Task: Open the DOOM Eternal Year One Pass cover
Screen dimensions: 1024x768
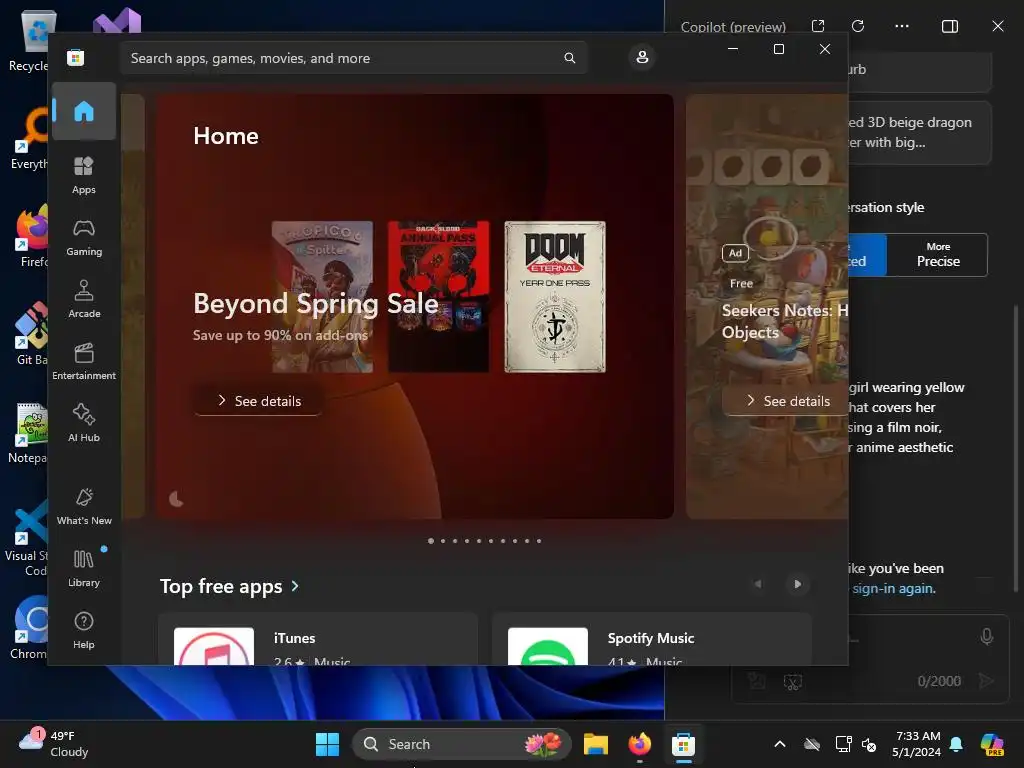Action: pyautogui.click(x=554, y=296)
